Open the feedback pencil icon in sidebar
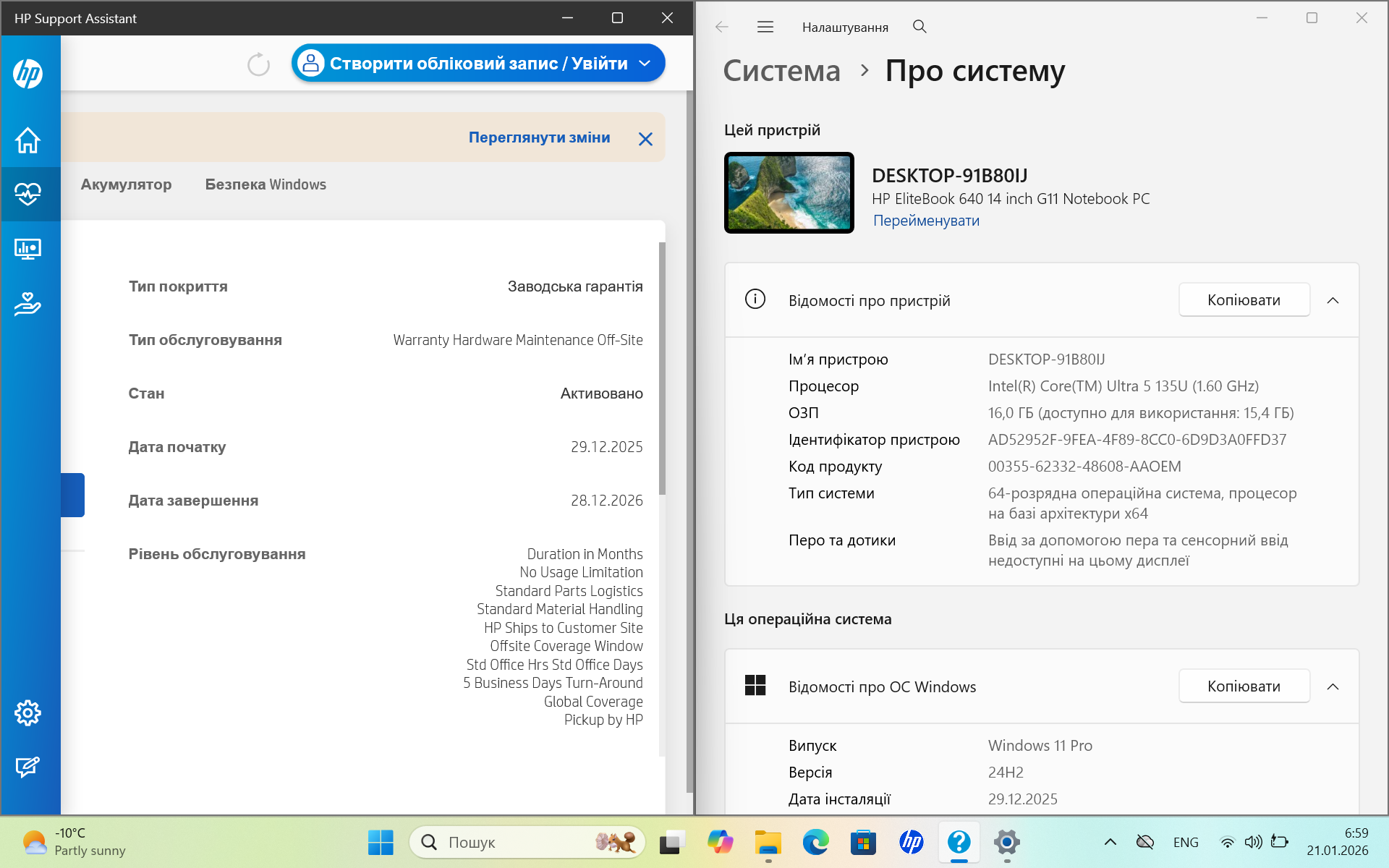Image resolution: width=1389 pixels, height=868 pixels. pyautogui.click(x=27, y=767)
